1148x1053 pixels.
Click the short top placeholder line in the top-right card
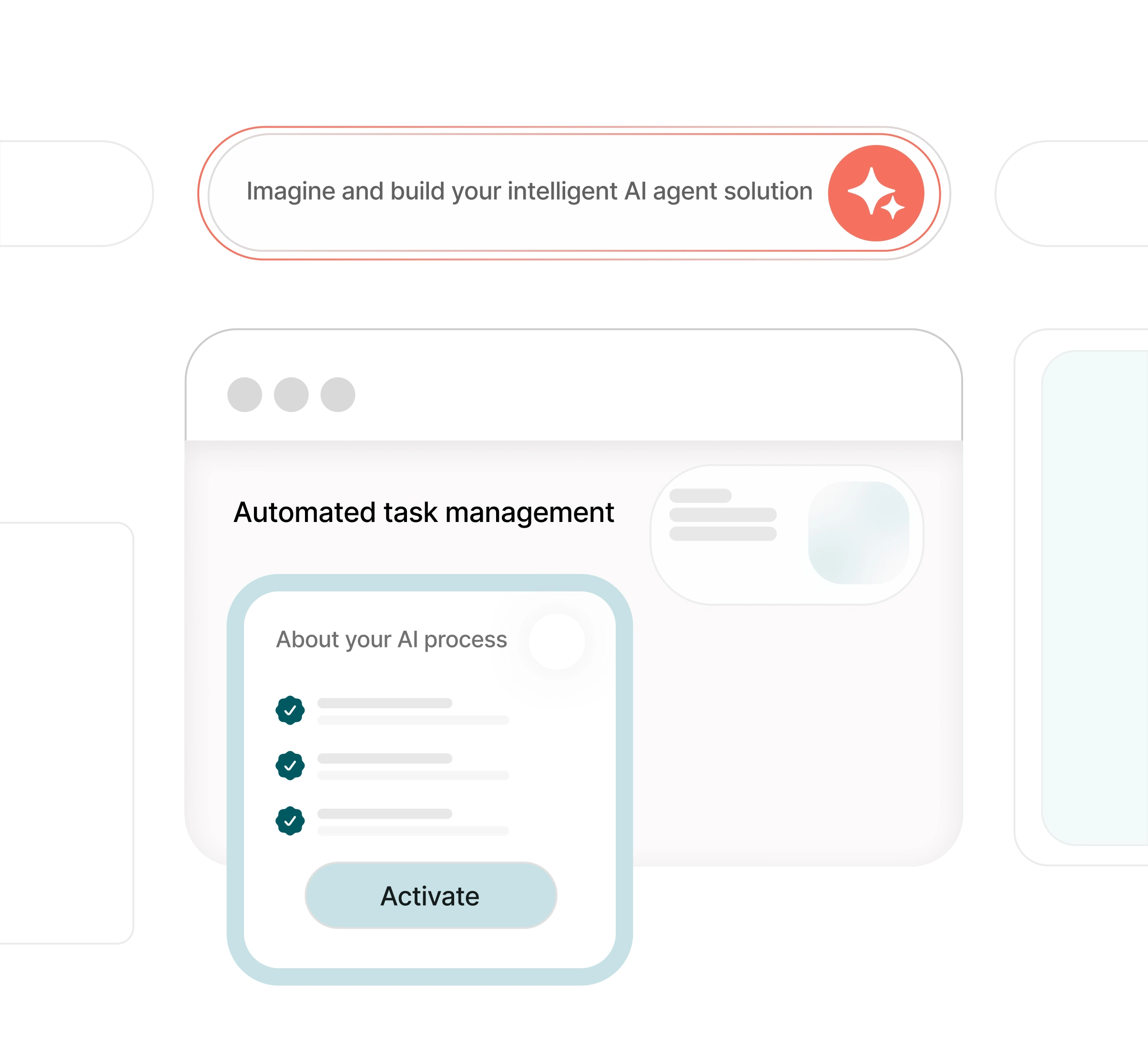(700, 495)
